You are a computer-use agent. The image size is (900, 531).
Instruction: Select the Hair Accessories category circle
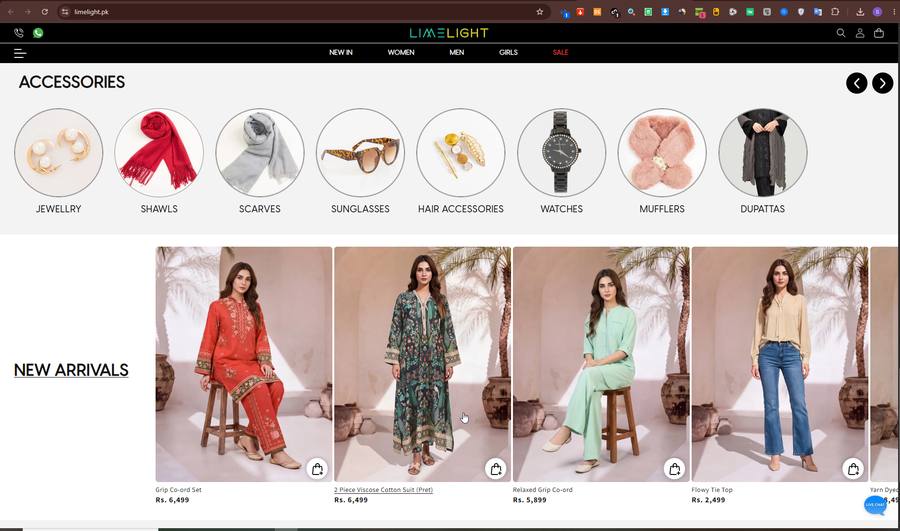pyautogui.click(x=461, y=153)
